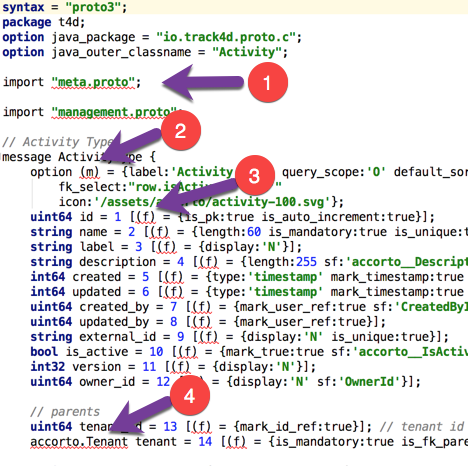Click the "meta.proto" import string

[x=93, y=82]
